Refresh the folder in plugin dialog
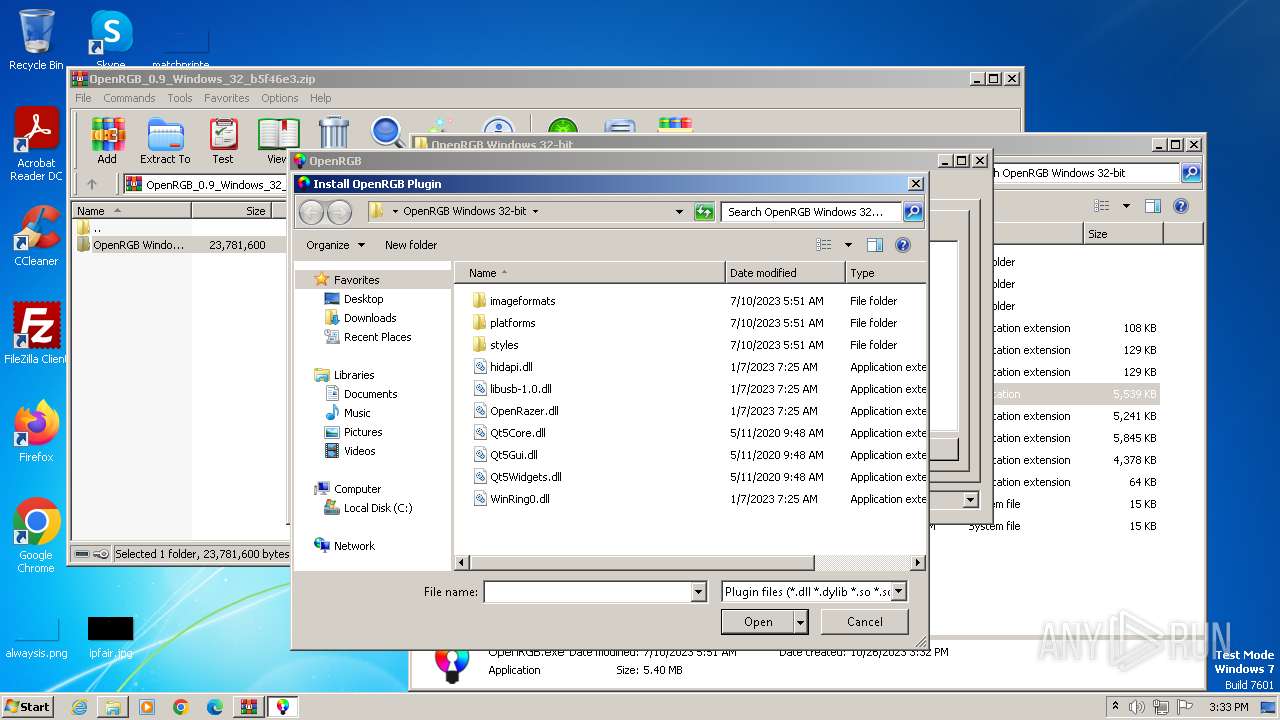This screenshot has height=720, width=1280. 705,212
